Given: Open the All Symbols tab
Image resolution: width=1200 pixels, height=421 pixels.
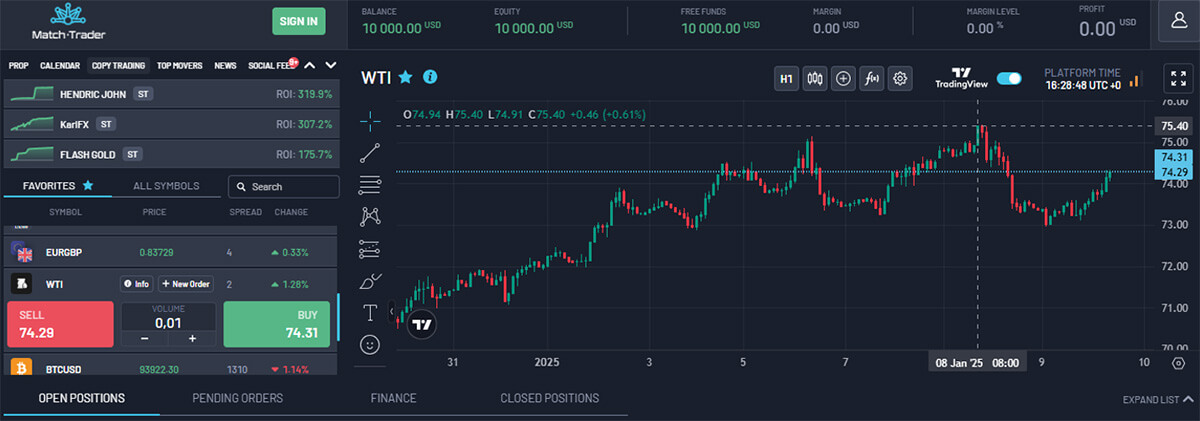Looking at the screenshot, I should pyautogui.click(x=166, y=186).
